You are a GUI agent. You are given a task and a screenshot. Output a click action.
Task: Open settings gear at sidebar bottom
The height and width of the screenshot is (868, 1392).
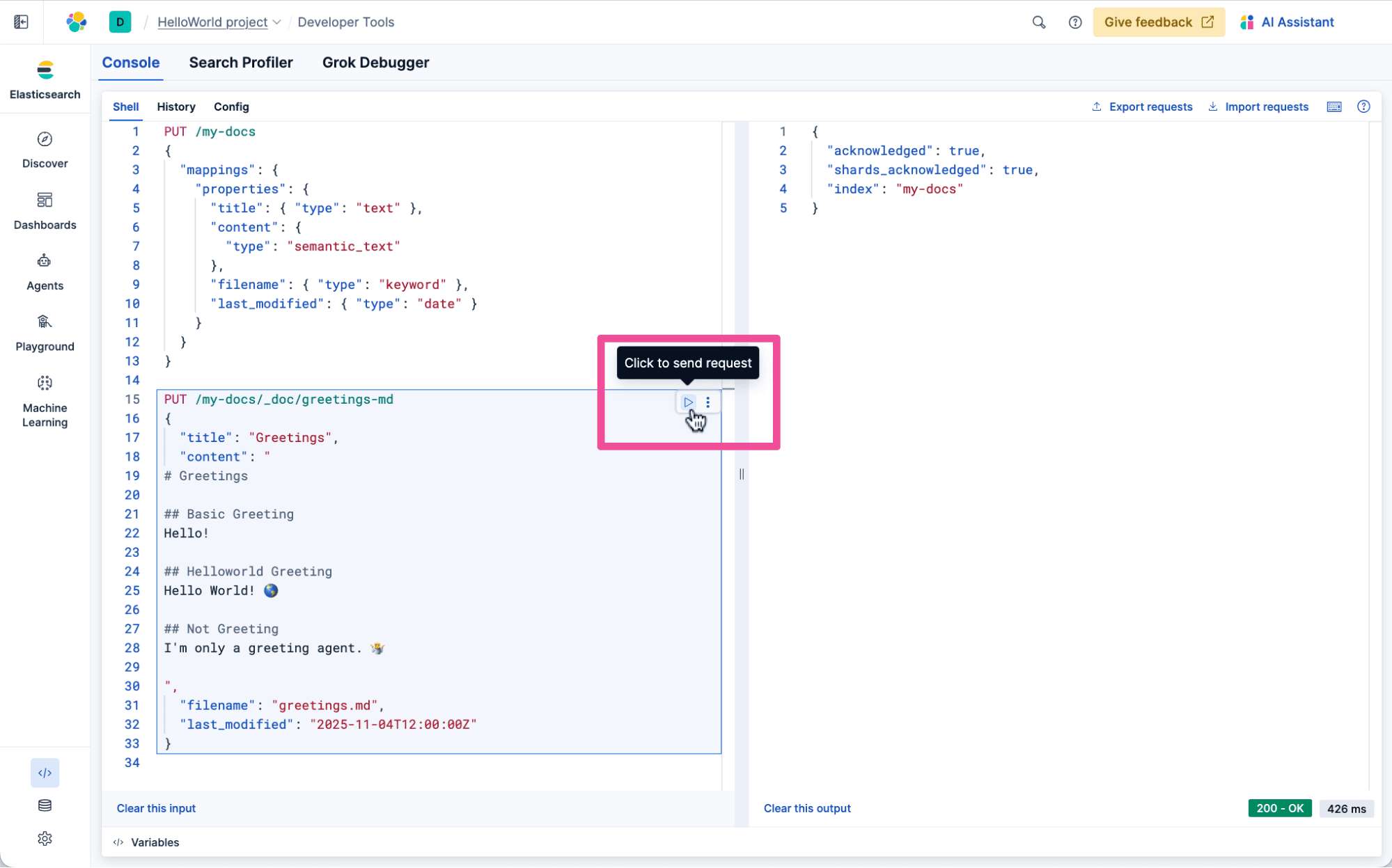pyautogui.click(x=45, y=838)
